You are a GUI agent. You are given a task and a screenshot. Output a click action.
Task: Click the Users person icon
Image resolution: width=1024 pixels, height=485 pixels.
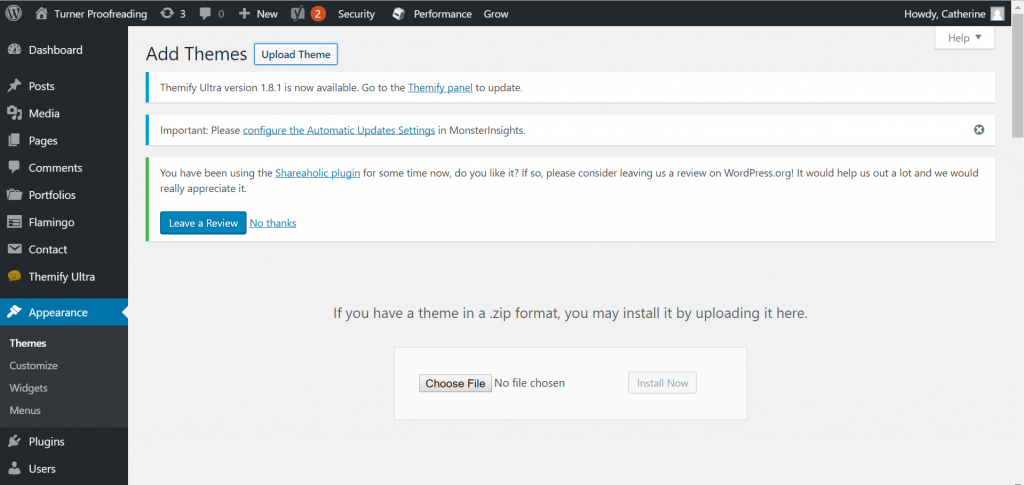(x=14, y=469)
